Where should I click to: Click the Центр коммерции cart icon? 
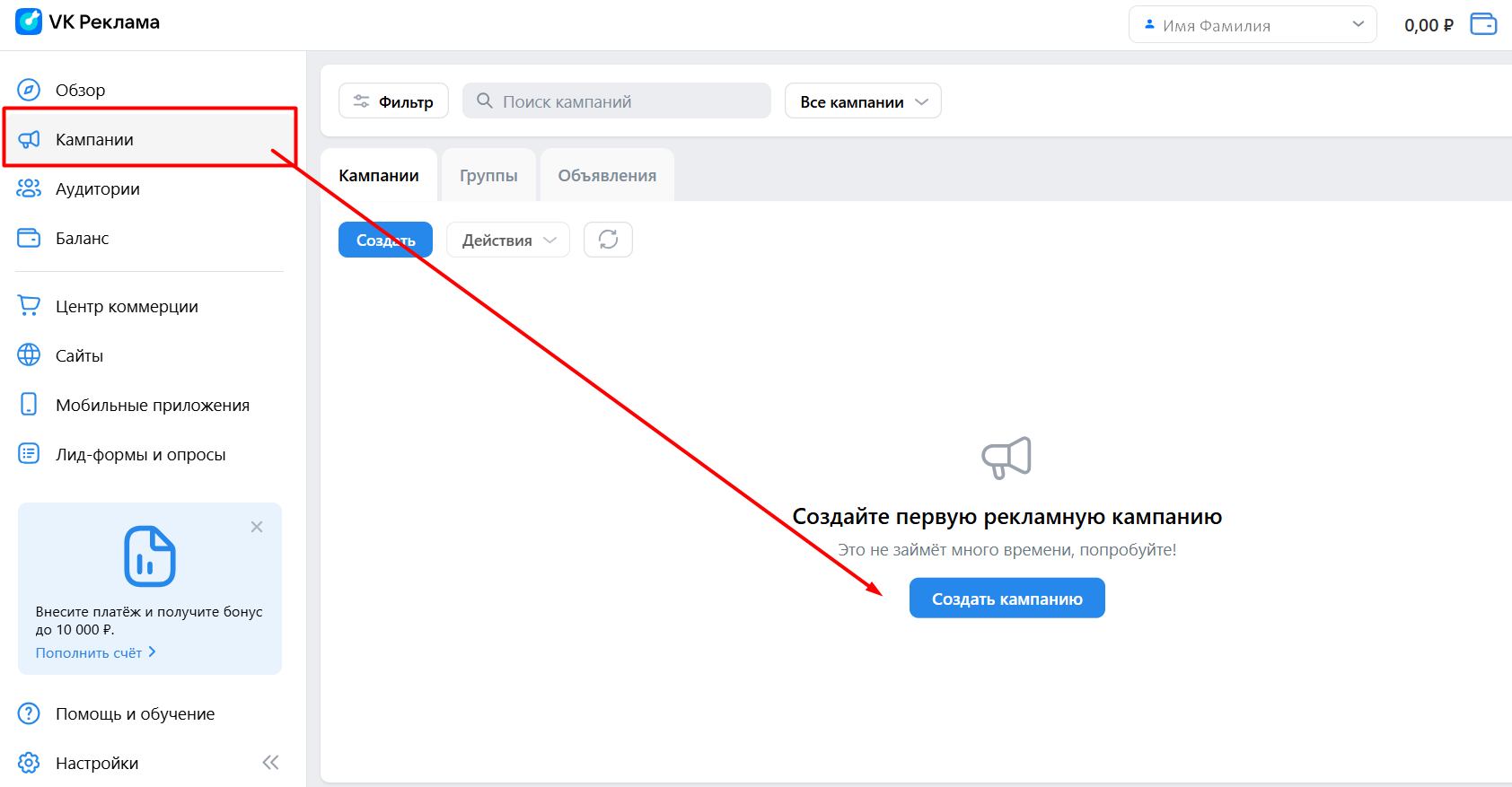29,306
